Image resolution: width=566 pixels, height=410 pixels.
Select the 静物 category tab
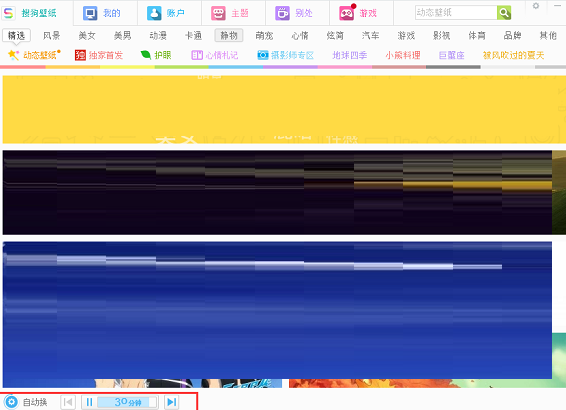coord(229,35)
